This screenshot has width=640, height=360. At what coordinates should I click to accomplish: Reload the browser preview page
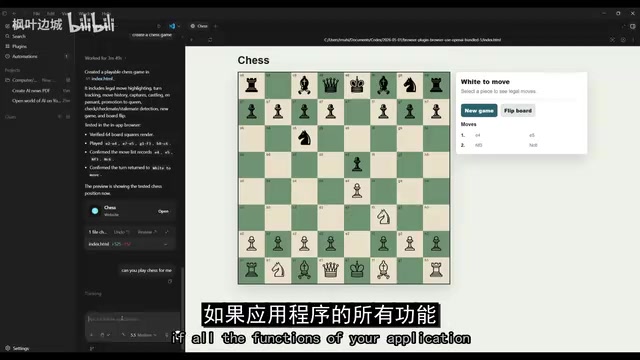pyautogui.click(x=210, y=40)
